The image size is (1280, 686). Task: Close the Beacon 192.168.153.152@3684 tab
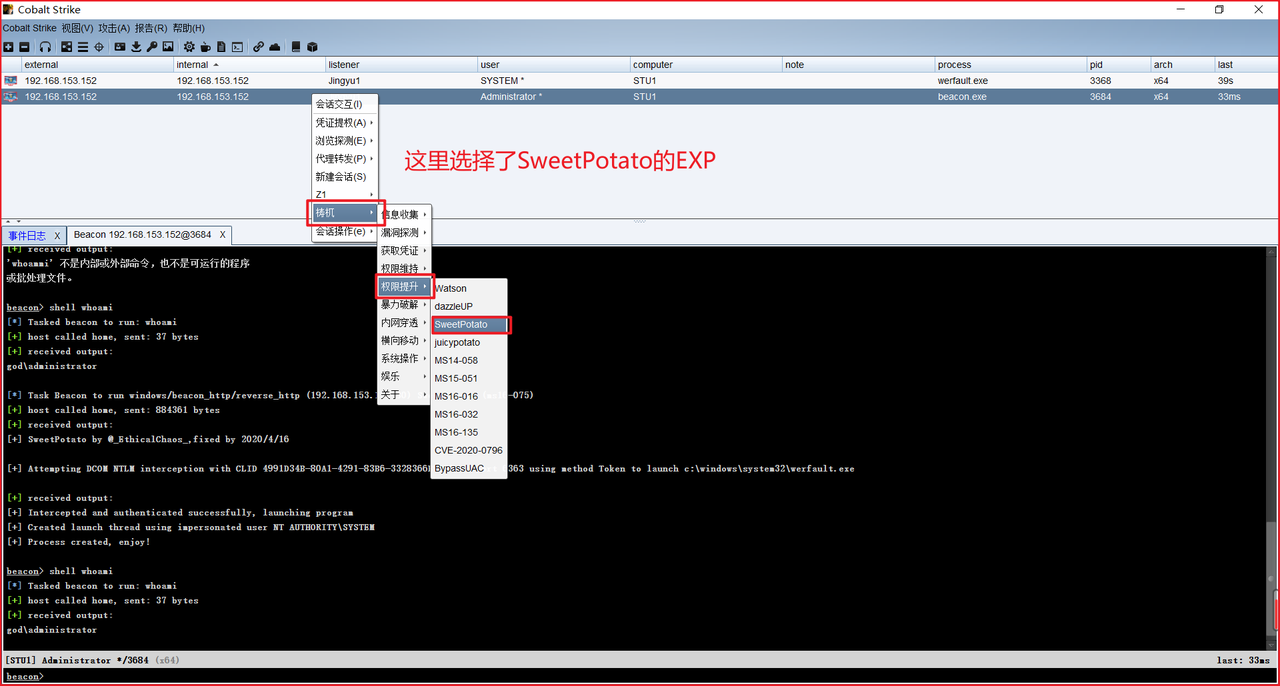pyautogui.click(x=223, y=235)
